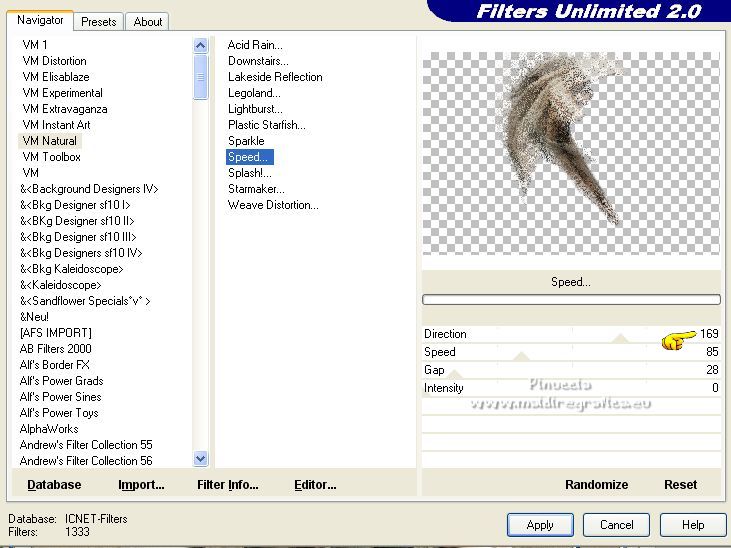Select VM Distortion category
Screen dimensions: 731x548
pyautogui.click(x=54, y=61)
